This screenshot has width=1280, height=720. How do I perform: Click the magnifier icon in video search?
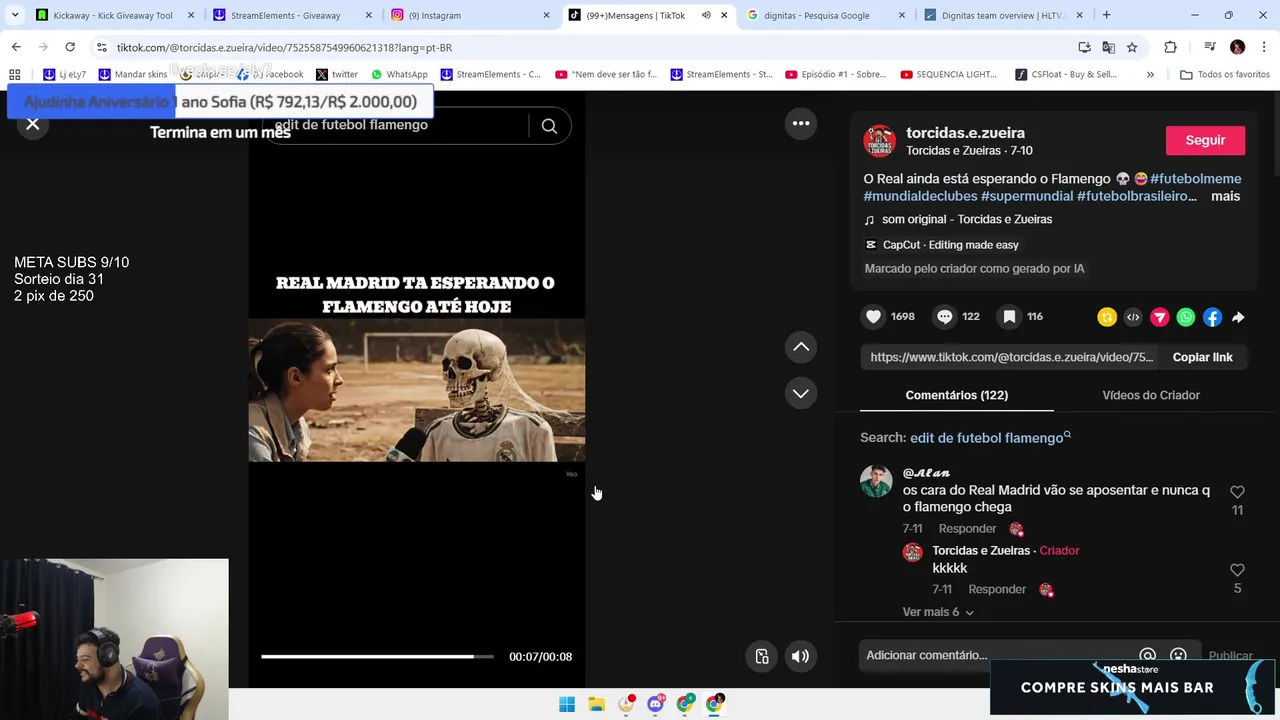click(549, 126)
